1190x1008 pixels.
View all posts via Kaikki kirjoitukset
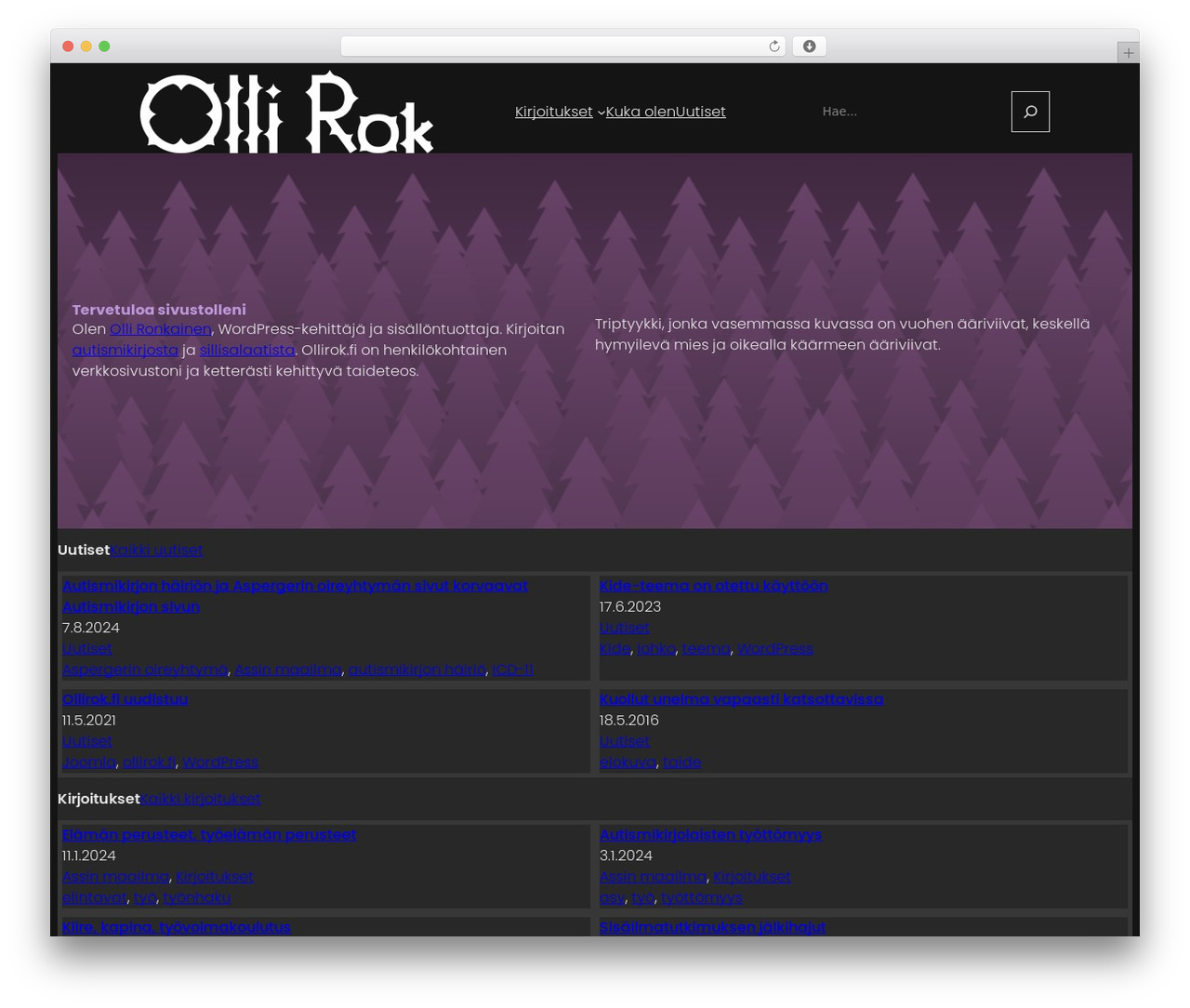tap(201, 799)
